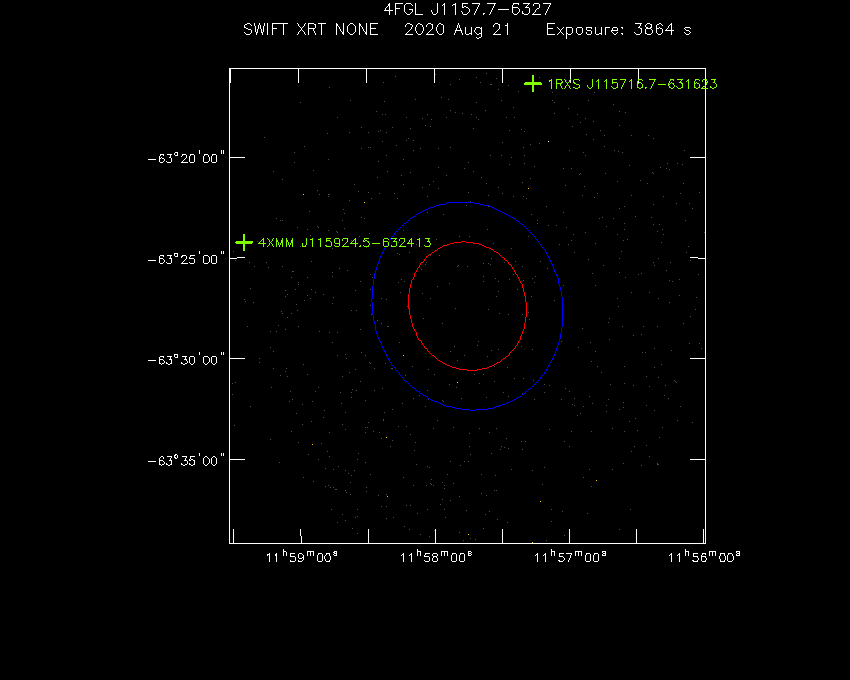
Task: Click the 1RXS J115716.7-631623 label
Action: click(x=632, y=84)
